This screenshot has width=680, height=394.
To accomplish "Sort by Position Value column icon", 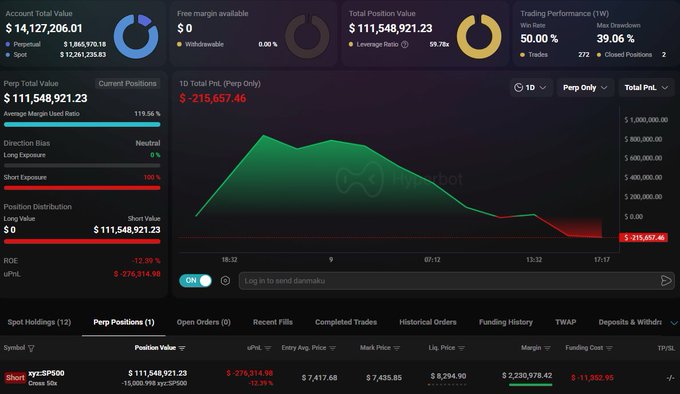I will click(182, 348).
